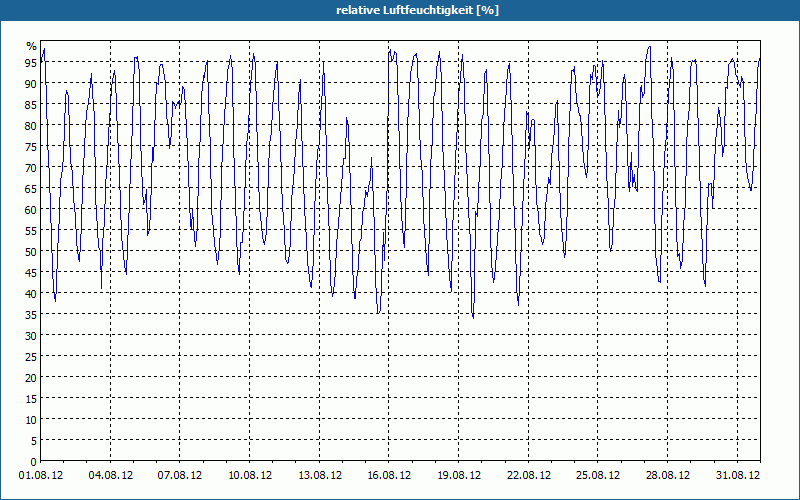This screenshot has height=500, width=800.
Task: Click the 30 y-axis label
Action: click(31, 336)
